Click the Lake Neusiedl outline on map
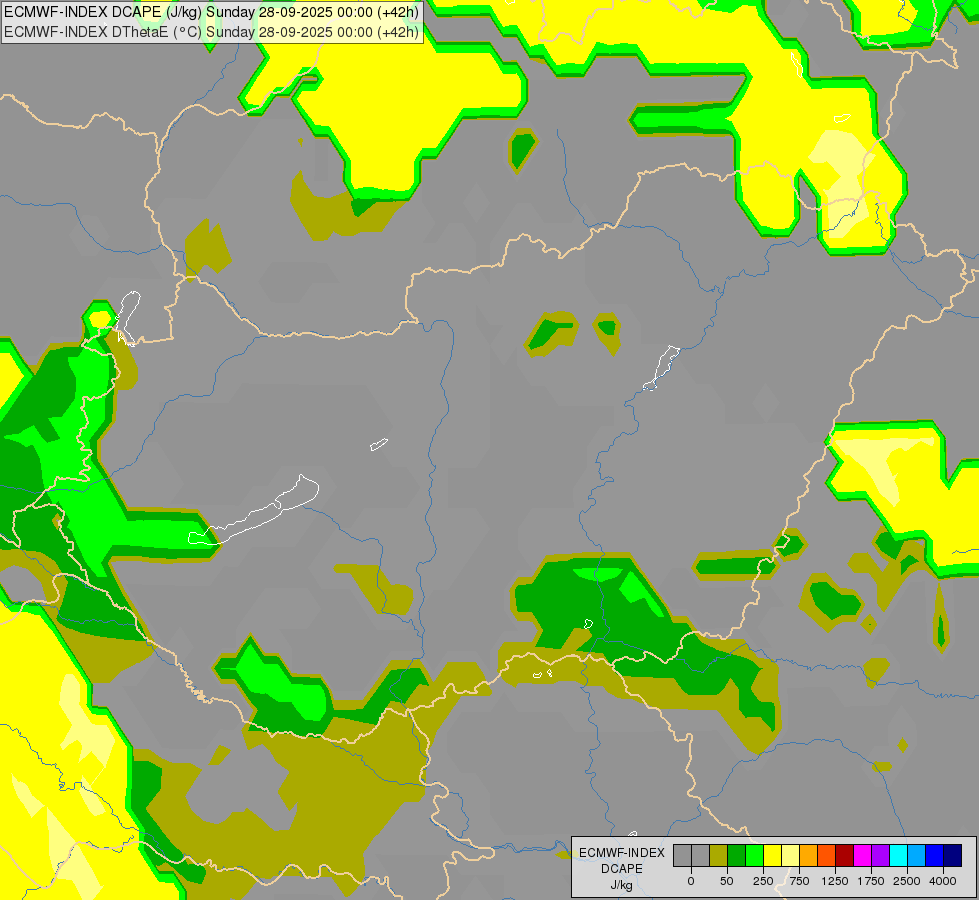Image resolution: width=979 pixels, height=900 pixels. pyautogui.click(x=128, y=317)
